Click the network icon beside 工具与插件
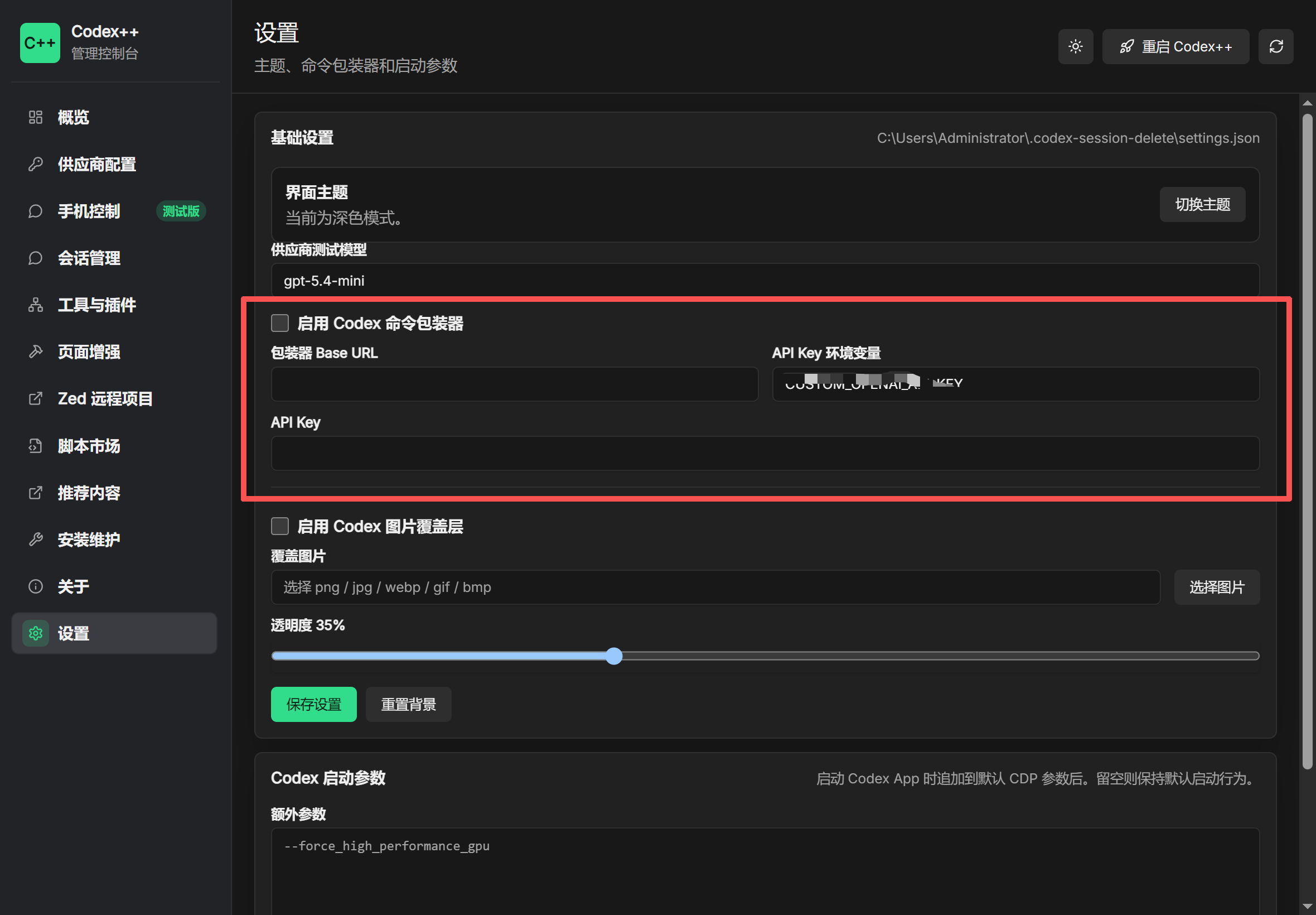This screenshot has height=915, width=1316. [x=36, y=305]
